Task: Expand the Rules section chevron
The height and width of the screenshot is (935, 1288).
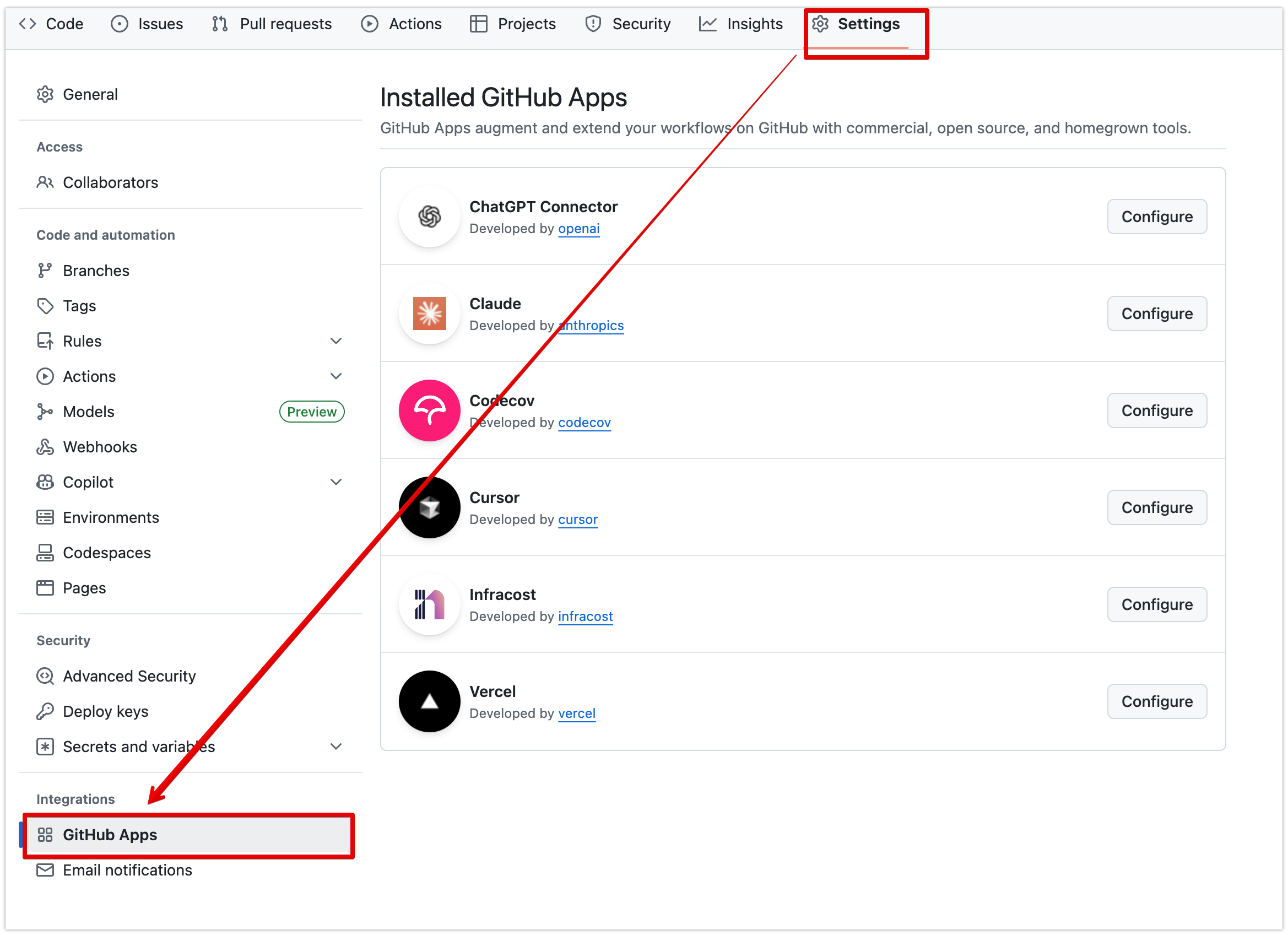Action: 336,341
